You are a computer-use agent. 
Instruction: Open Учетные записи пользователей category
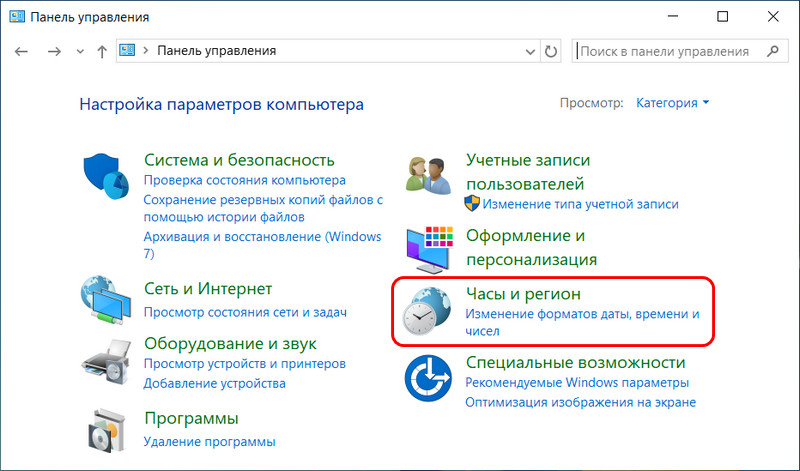point(528,172)
